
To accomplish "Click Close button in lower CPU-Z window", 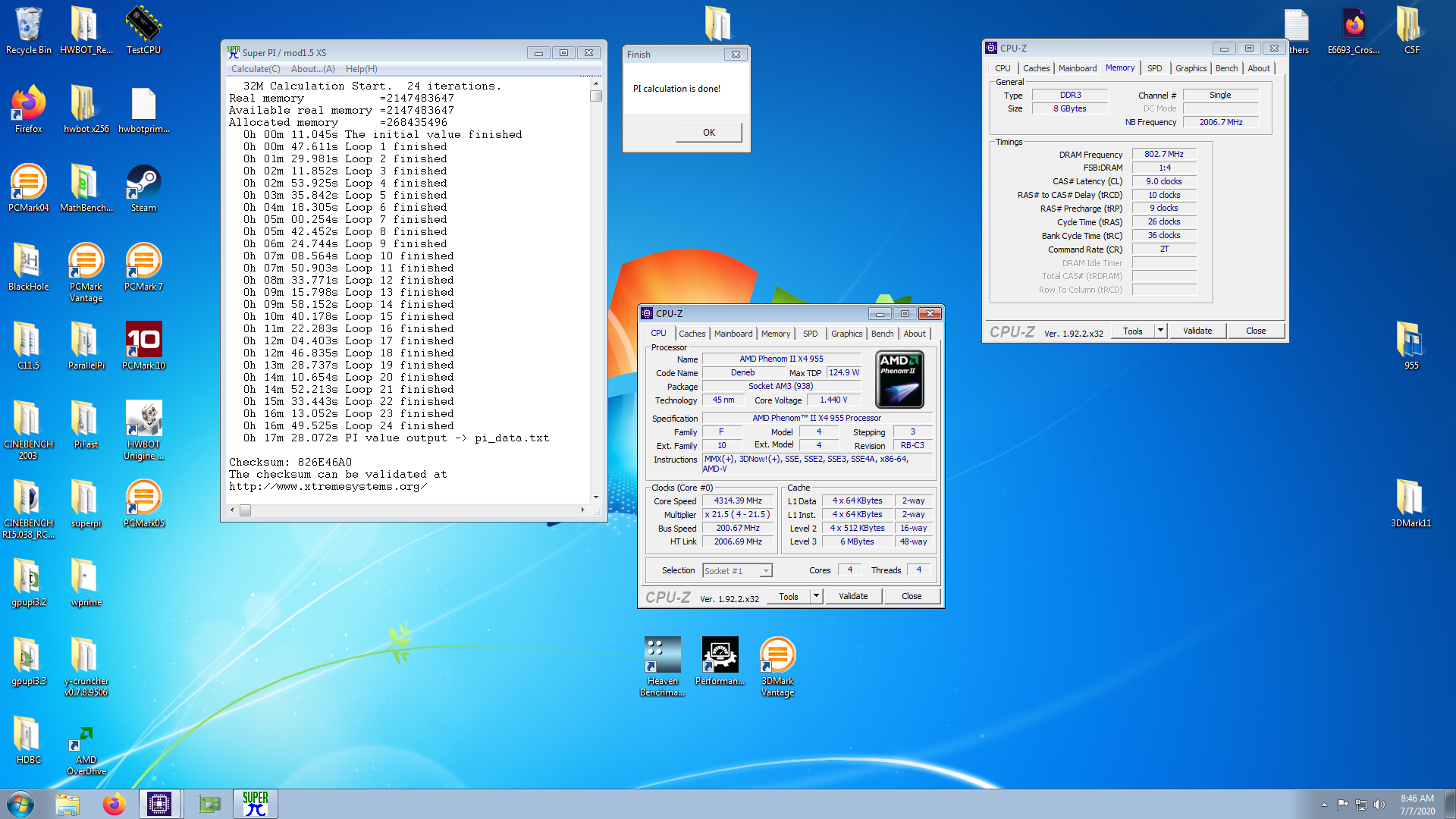I will (912, 596).
